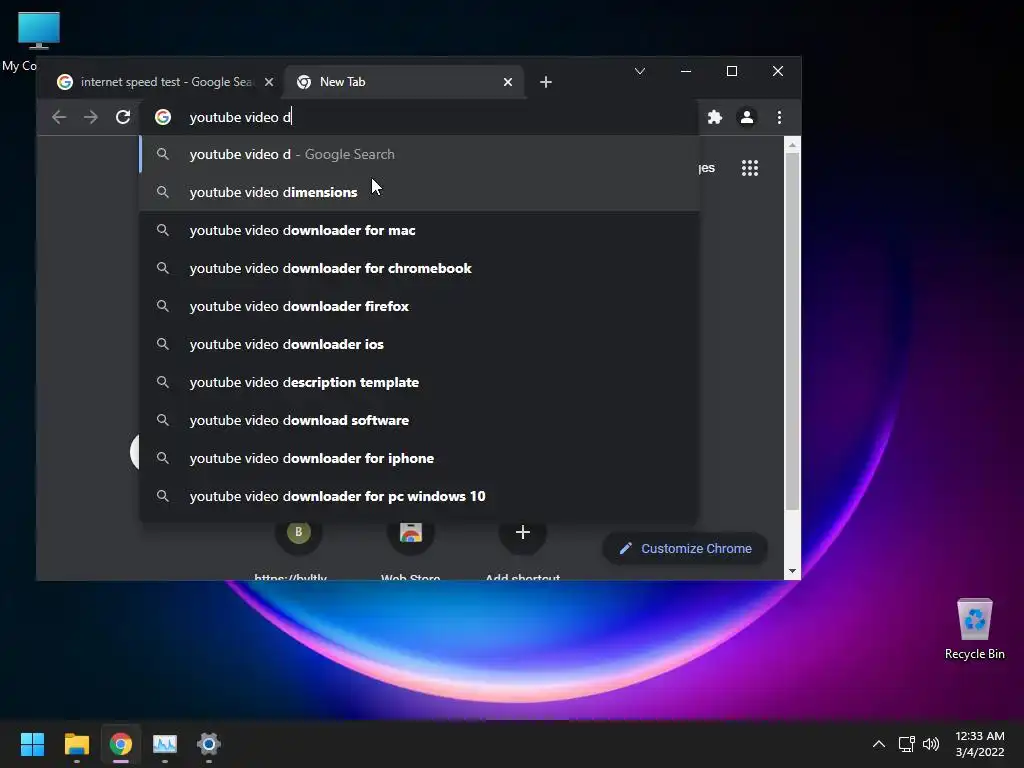The image size is (1024, 768).
Task: Select 'youtube video dimensions' suggestion
Action: [x=419, y=192]
